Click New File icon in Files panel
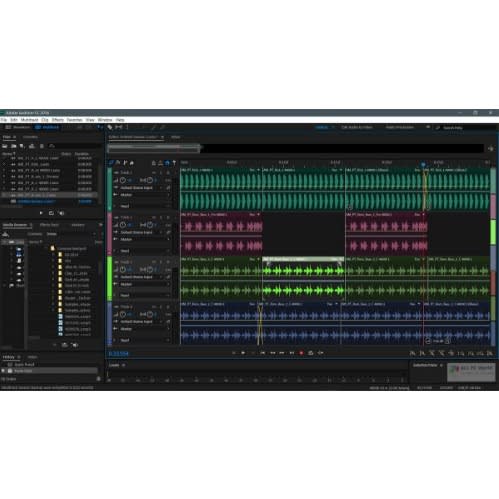 (22, 146)
